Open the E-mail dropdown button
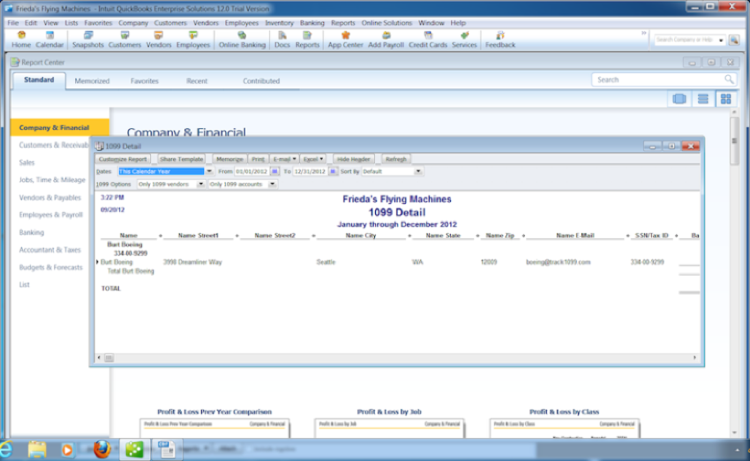This screenshot has width=750, height=461. click(284, 159)
